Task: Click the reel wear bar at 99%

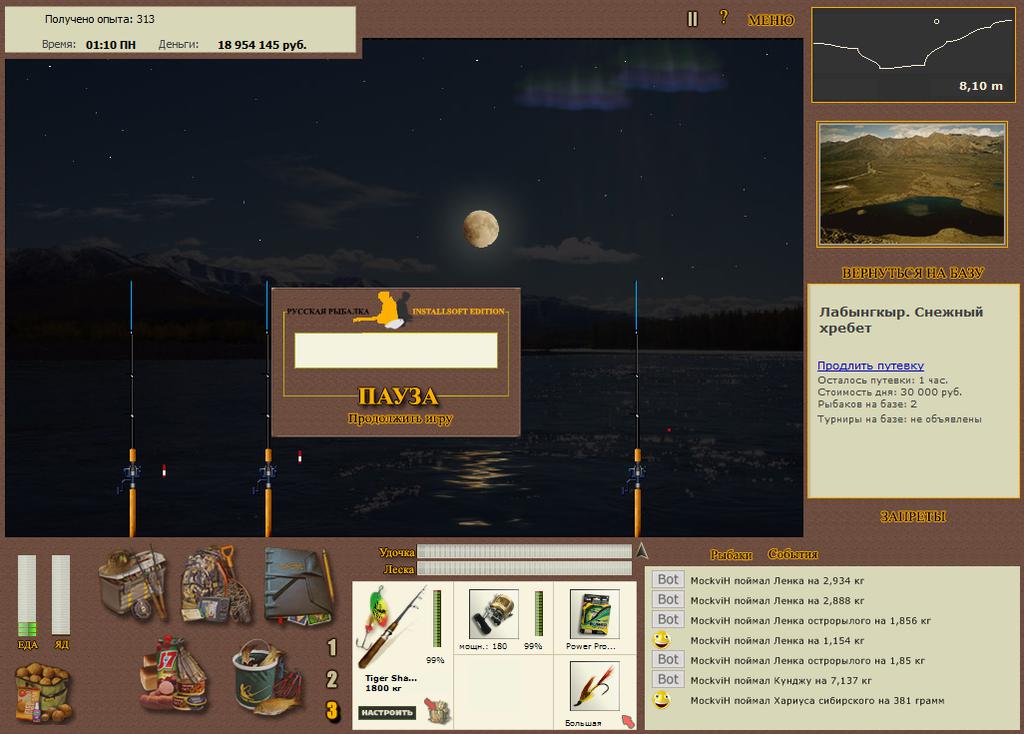Action: (539, 613)
